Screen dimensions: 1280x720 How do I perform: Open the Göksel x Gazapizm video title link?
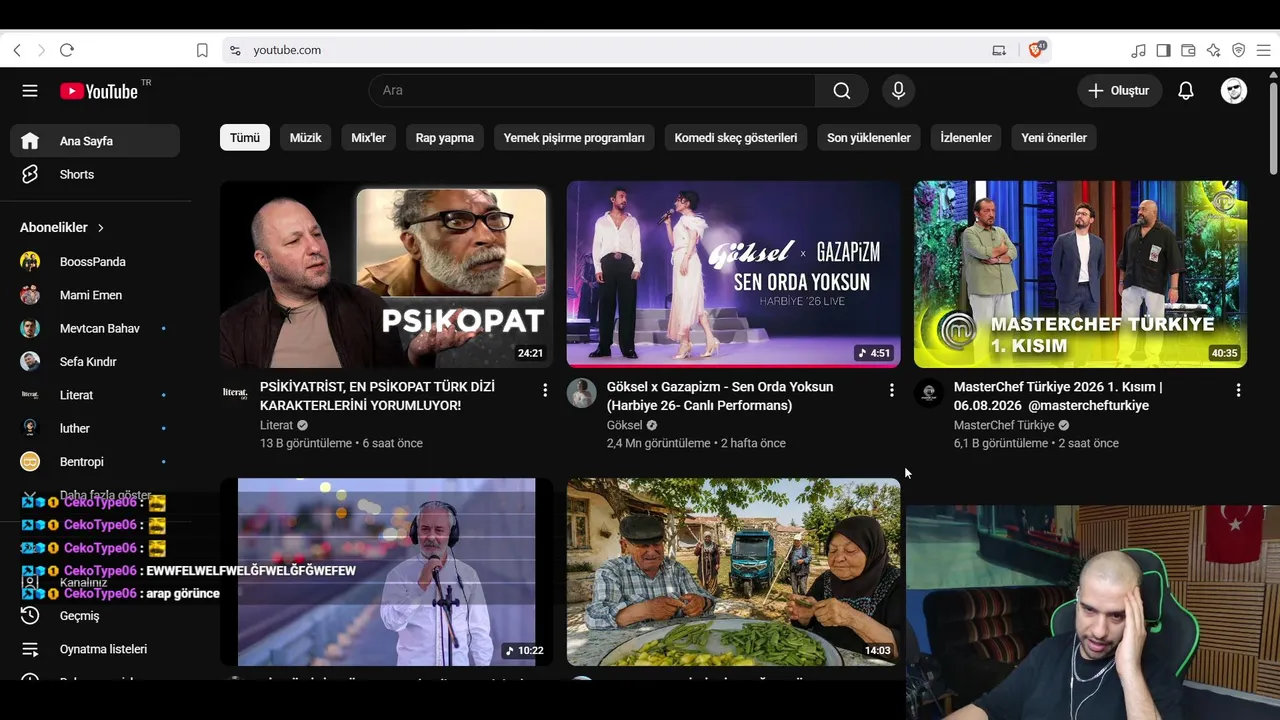(720, 396)
